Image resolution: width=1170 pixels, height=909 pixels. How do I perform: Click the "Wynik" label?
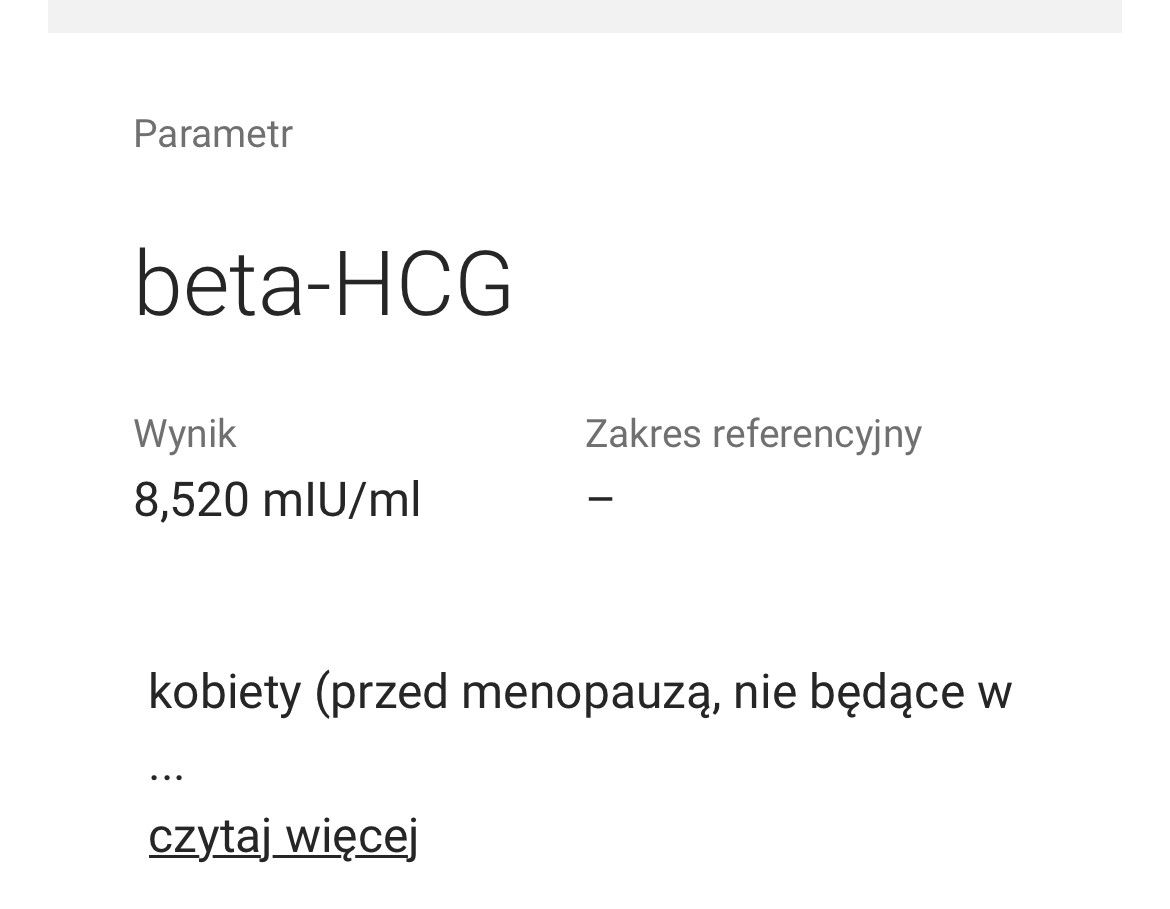pos(185,434)
